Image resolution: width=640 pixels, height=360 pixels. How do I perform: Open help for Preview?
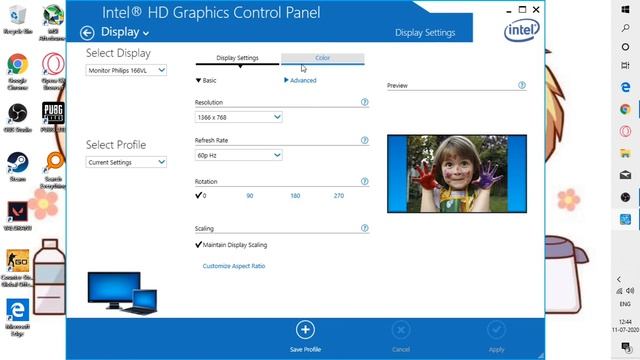[522, 85]
